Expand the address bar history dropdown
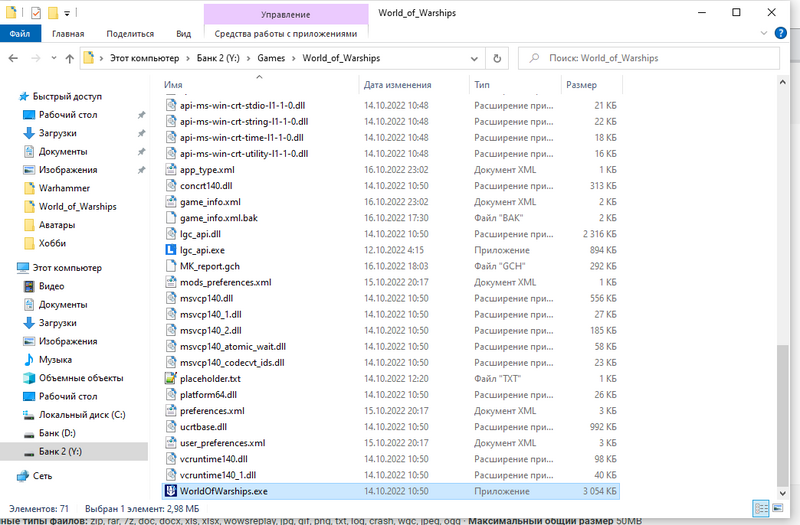Image resolution: width=800 pixels, height=525 pixels. (x=474, y=58)
